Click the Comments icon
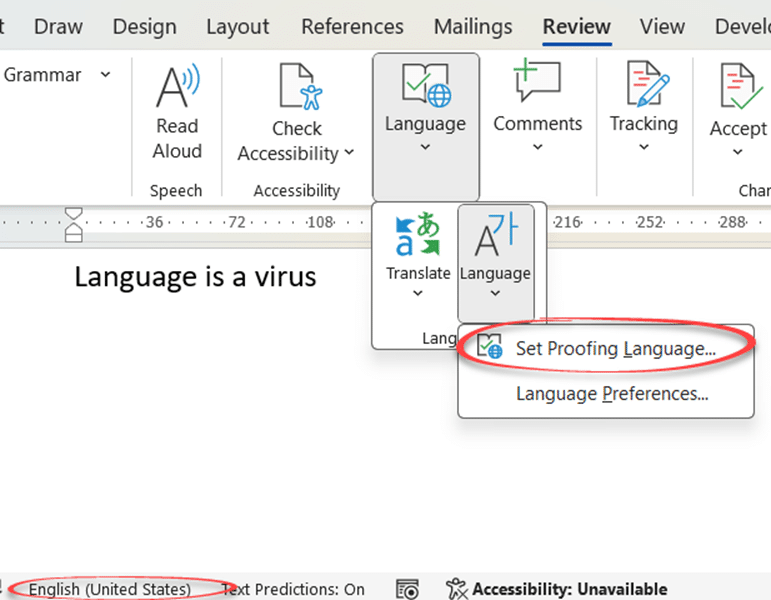Viewport: 771px width, 600px height. pos(537,82)
